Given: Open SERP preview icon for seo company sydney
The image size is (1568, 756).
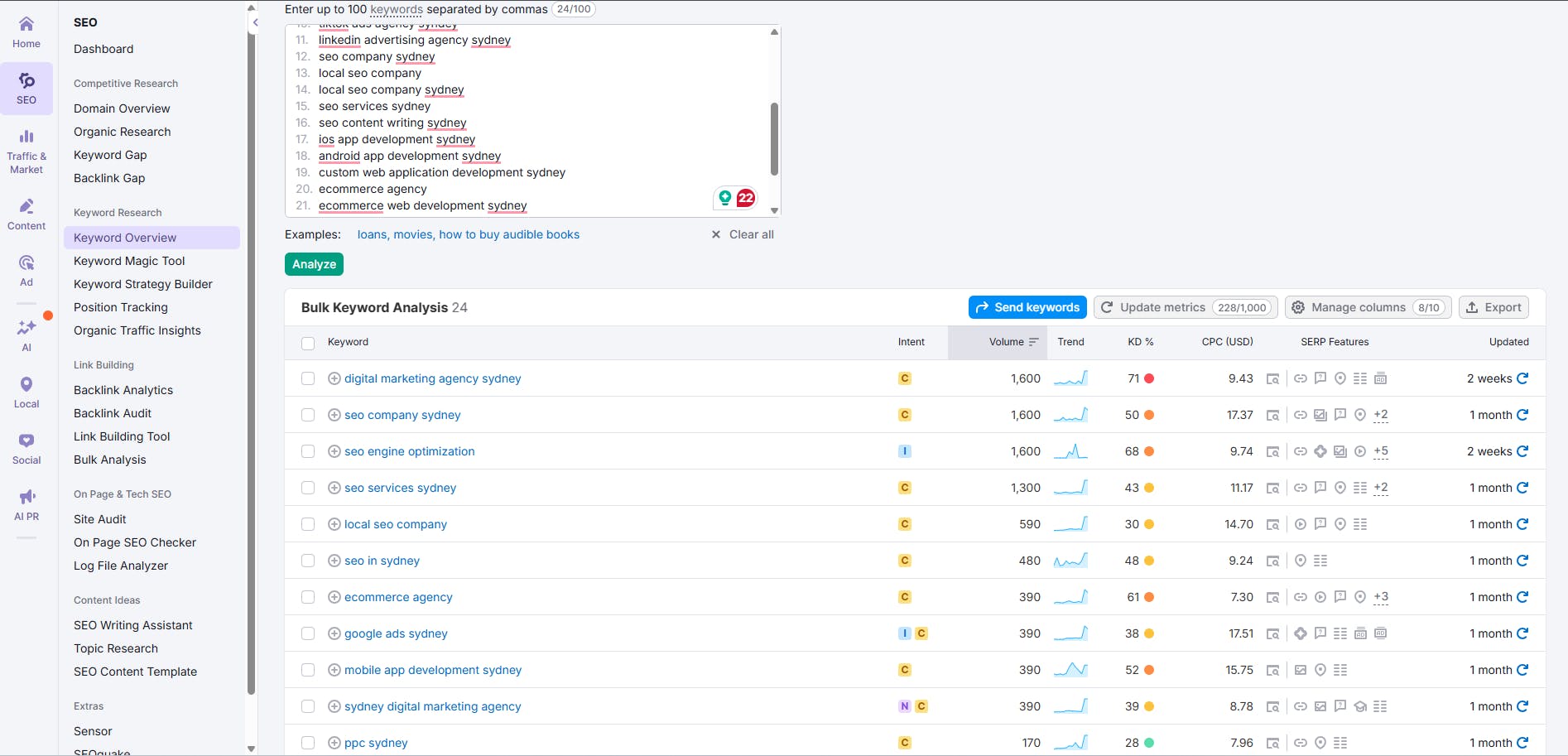Looking at the screenshot, I should (1272, 415).
